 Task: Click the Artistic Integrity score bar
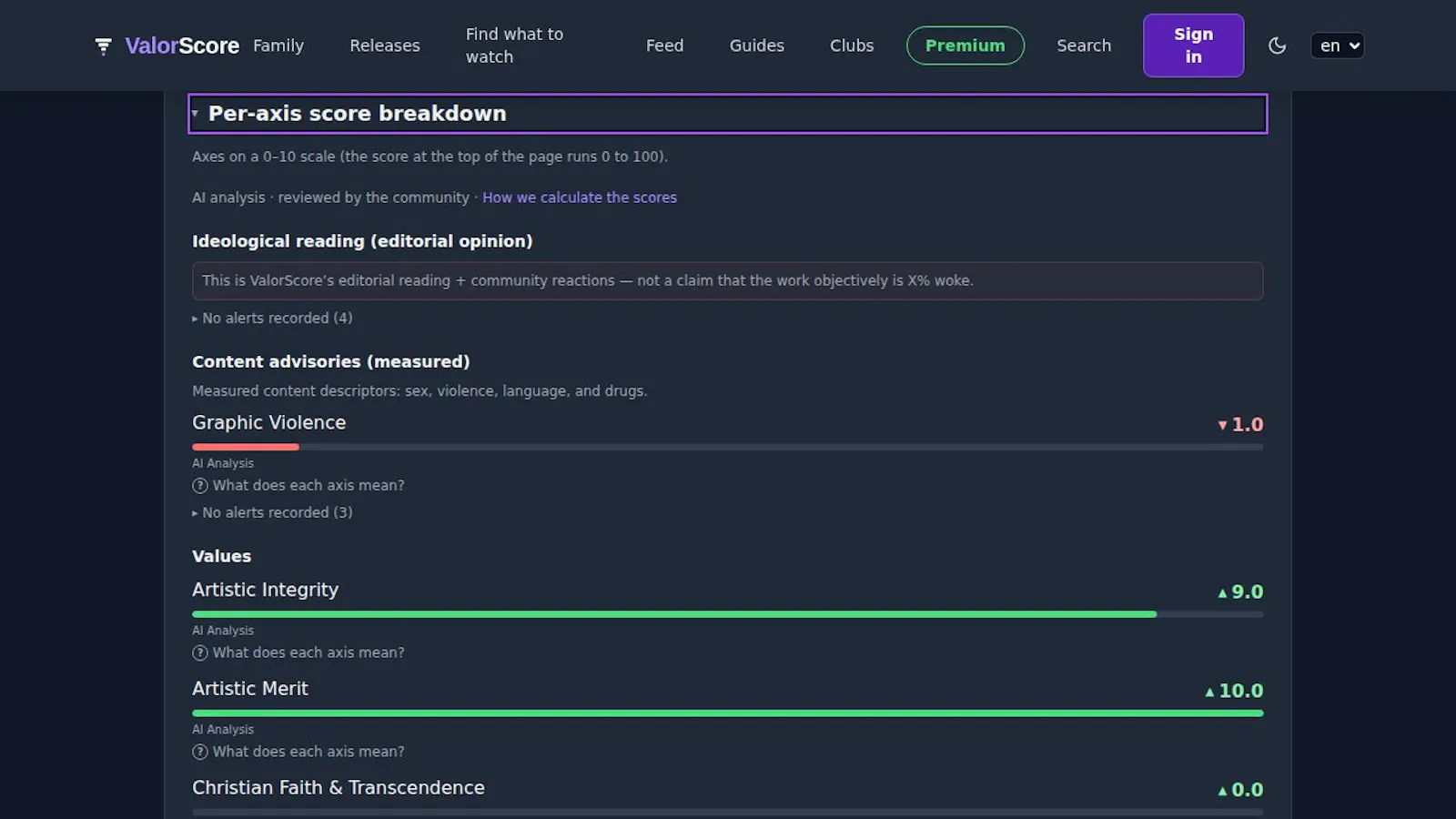coord(728,614)
